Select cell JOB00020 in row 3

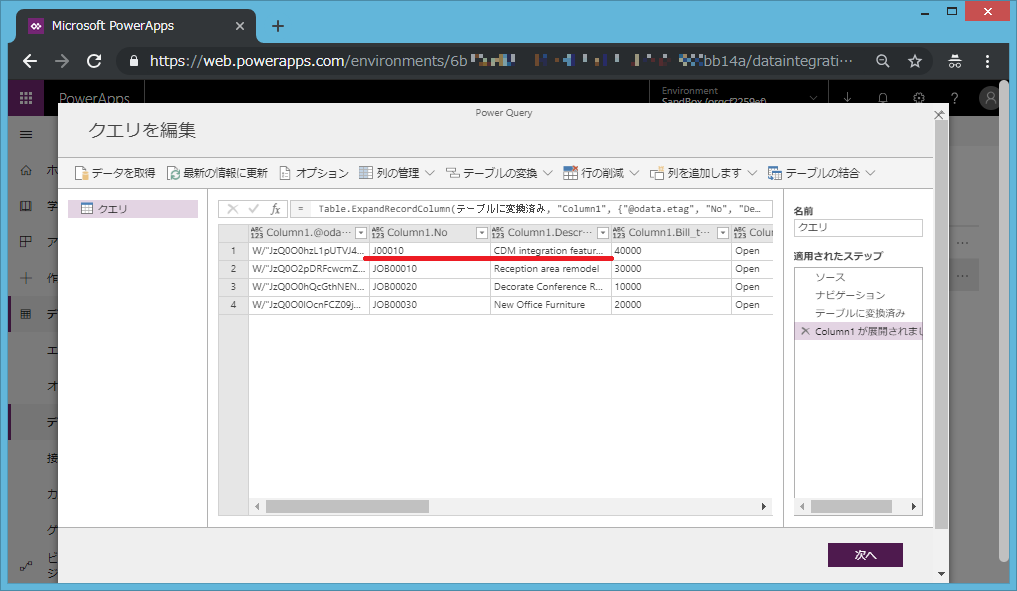pyautogui.click(x=430, y=287)
